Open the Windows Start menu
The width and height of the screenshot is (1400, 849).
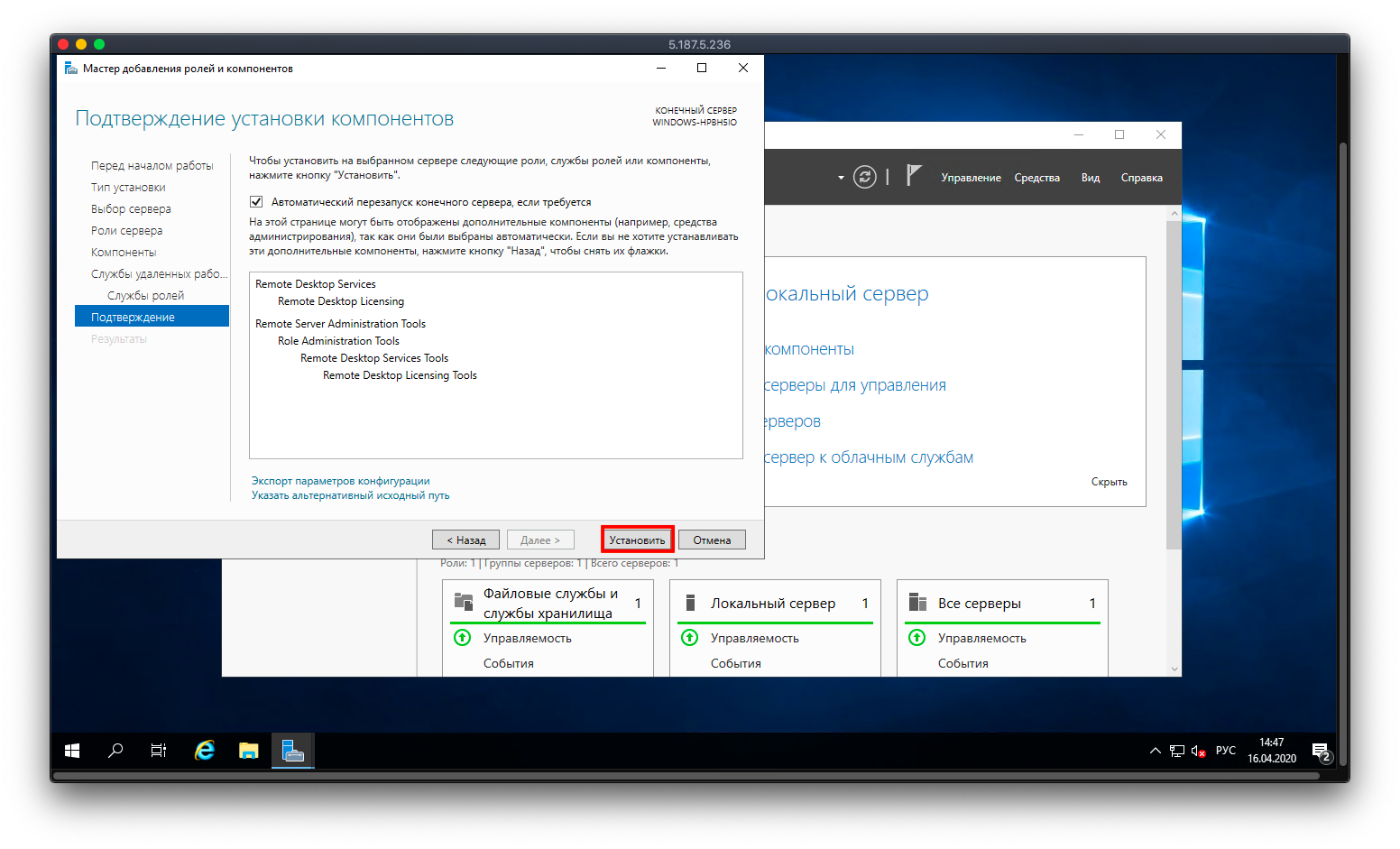click(72, 751)
